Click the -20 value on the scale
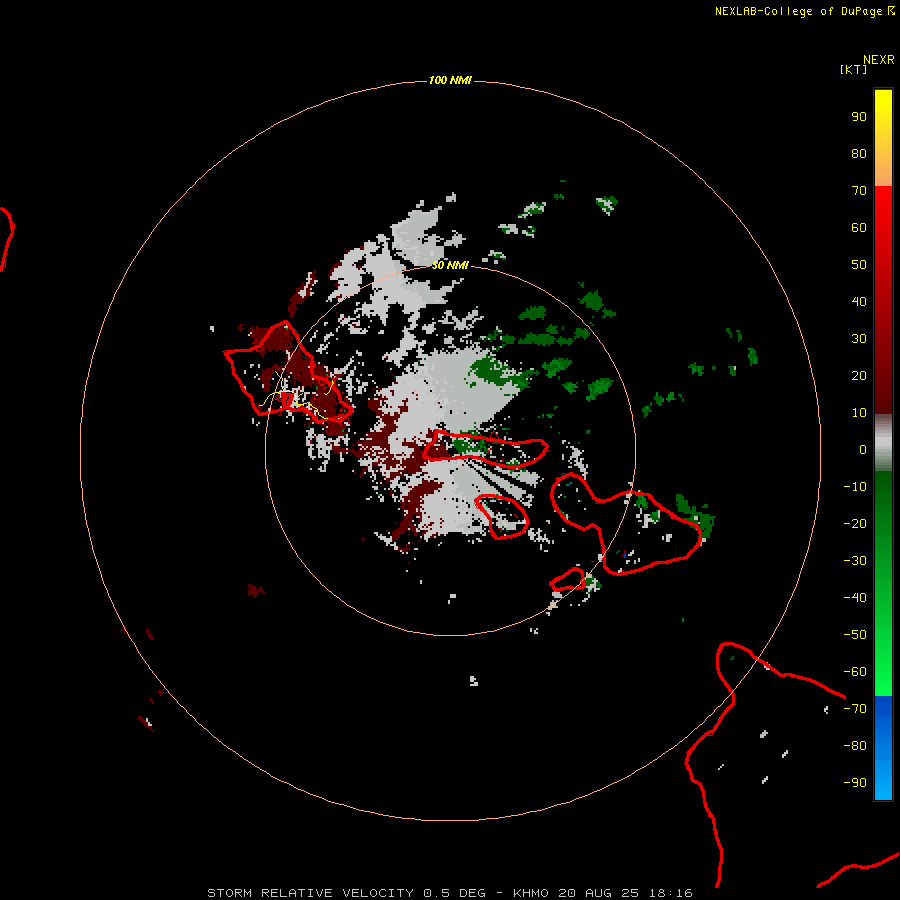The width and height of the screenshot is (900, 900). click(855, 523)
